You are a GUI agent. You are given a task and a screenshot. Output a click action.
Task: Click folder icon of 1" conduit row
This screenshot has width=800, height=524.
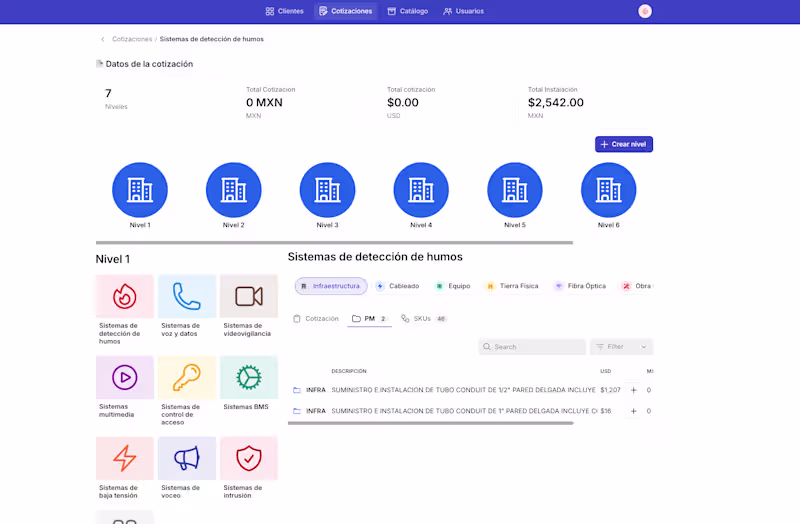click(297, 411)
